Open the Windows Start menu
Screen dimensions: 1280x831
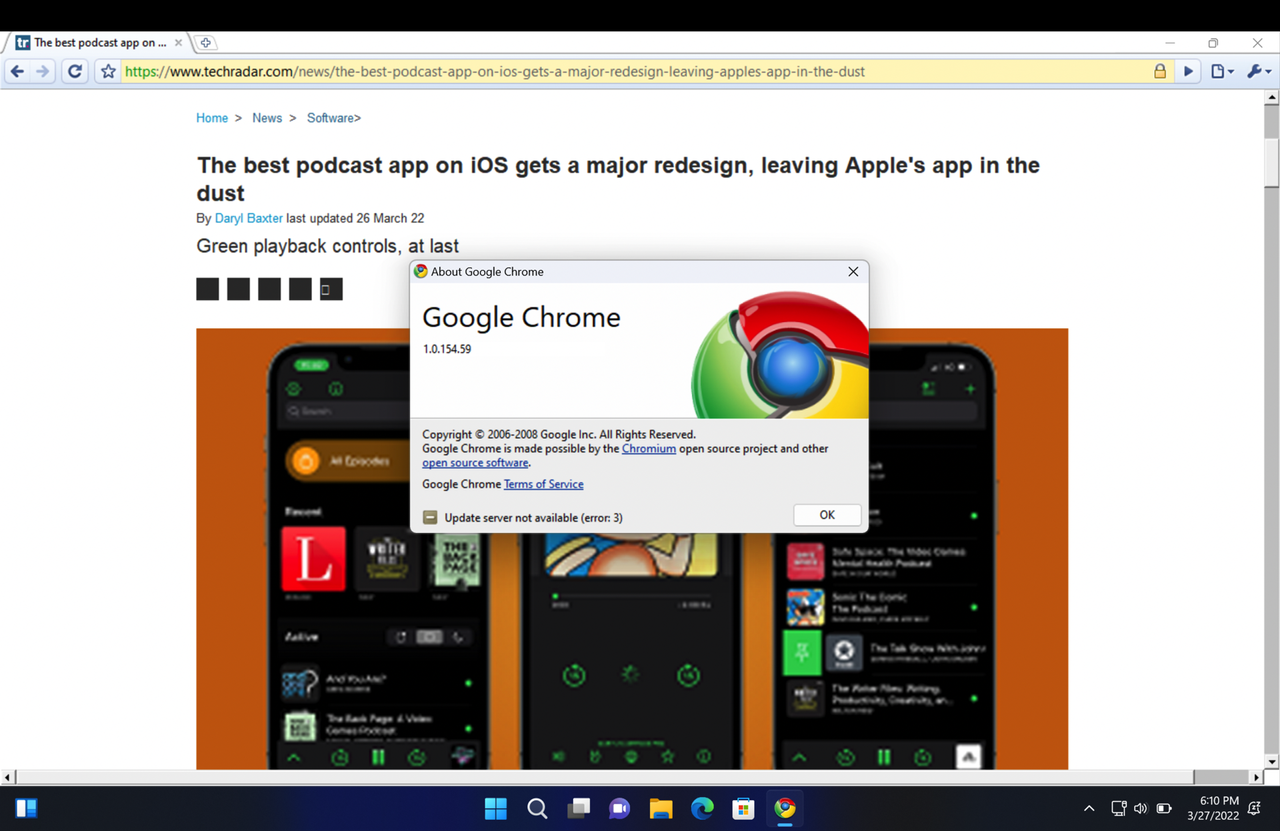495,808
